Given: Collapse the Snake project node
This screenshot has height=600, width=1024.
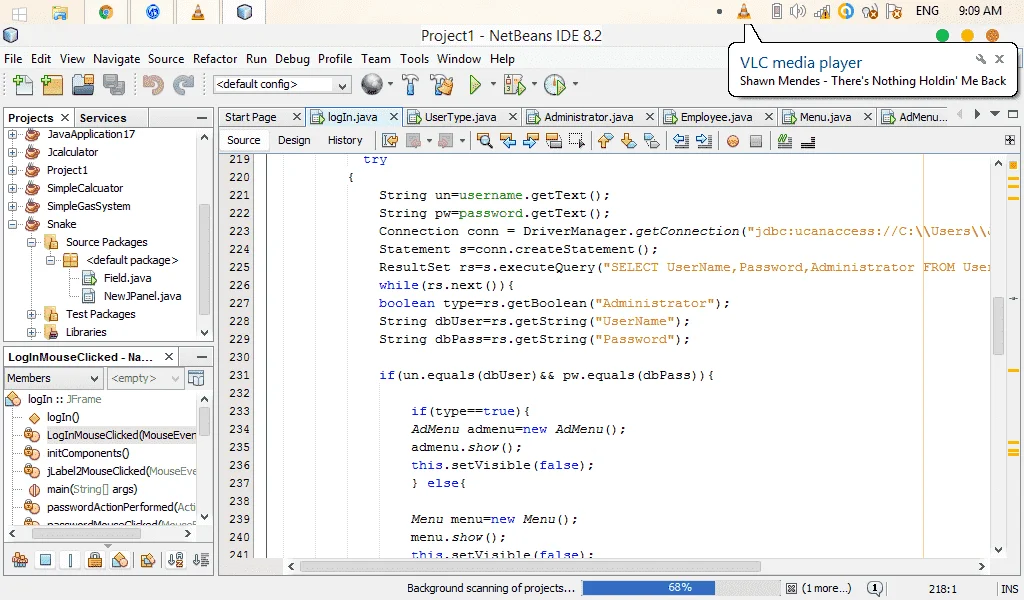Looking at the screenshot, I should point(12,224).
